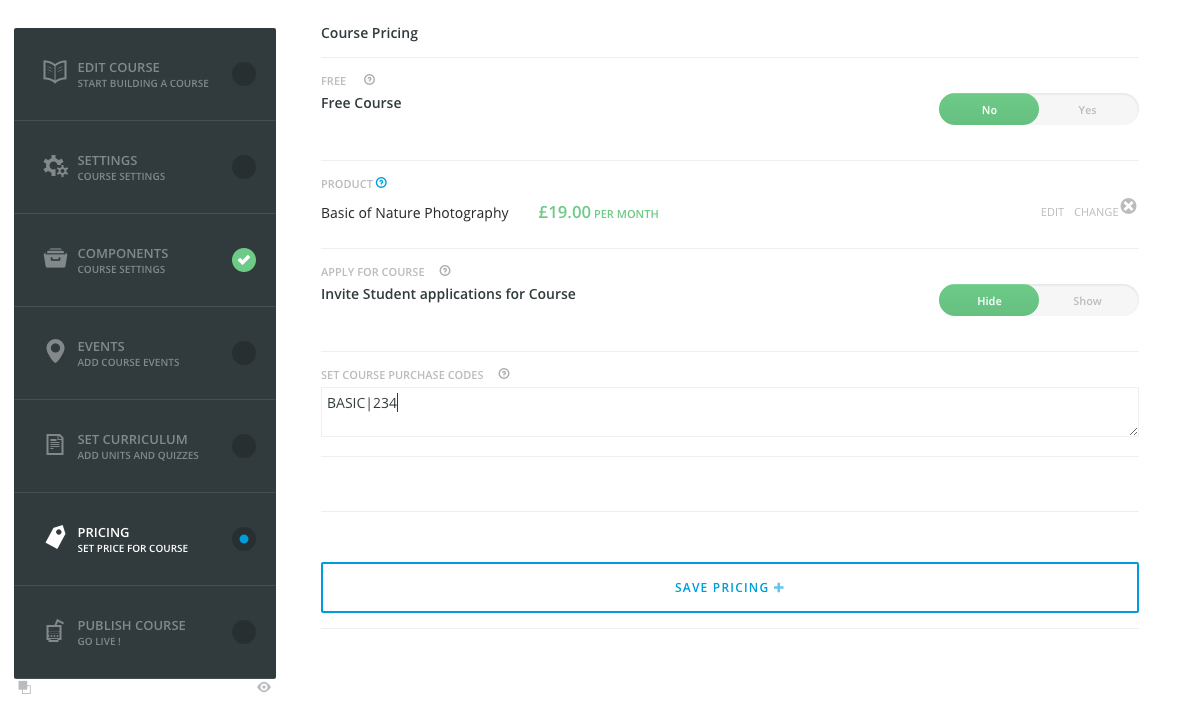Click the Pricing tag icon
Image resolution: width=1196 pixels, height=709 pixels.
(x=55, y=538)
